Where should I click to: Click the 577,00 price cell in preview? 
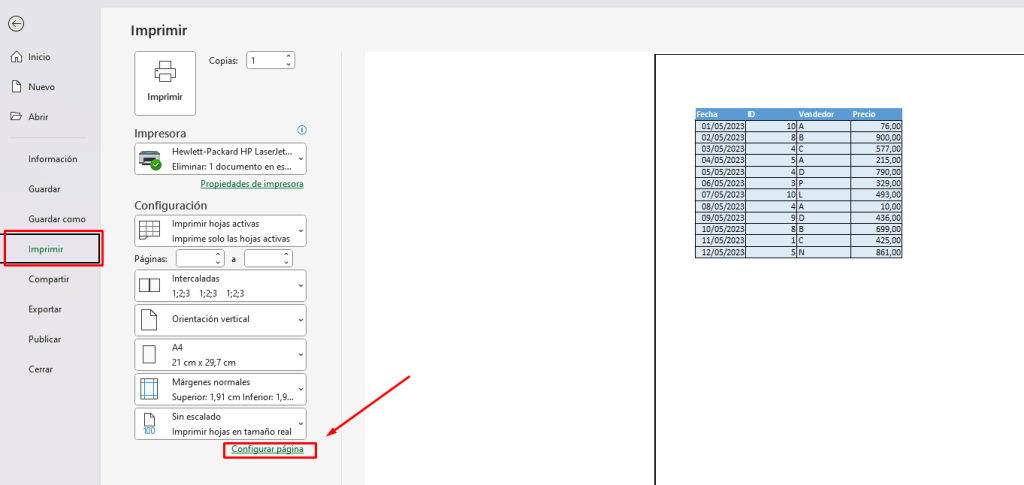tap(876, 149)
